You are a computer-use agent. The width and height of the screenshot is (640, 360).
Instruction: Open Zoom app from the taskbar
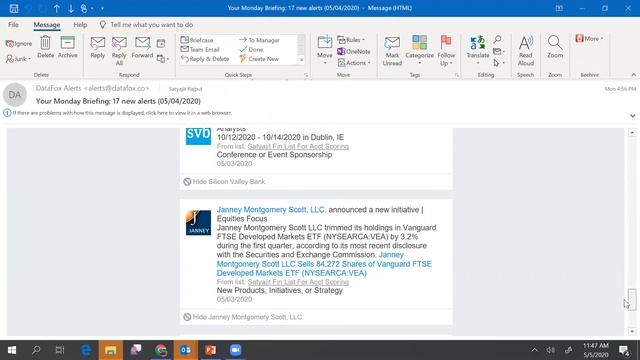[236, 350]
